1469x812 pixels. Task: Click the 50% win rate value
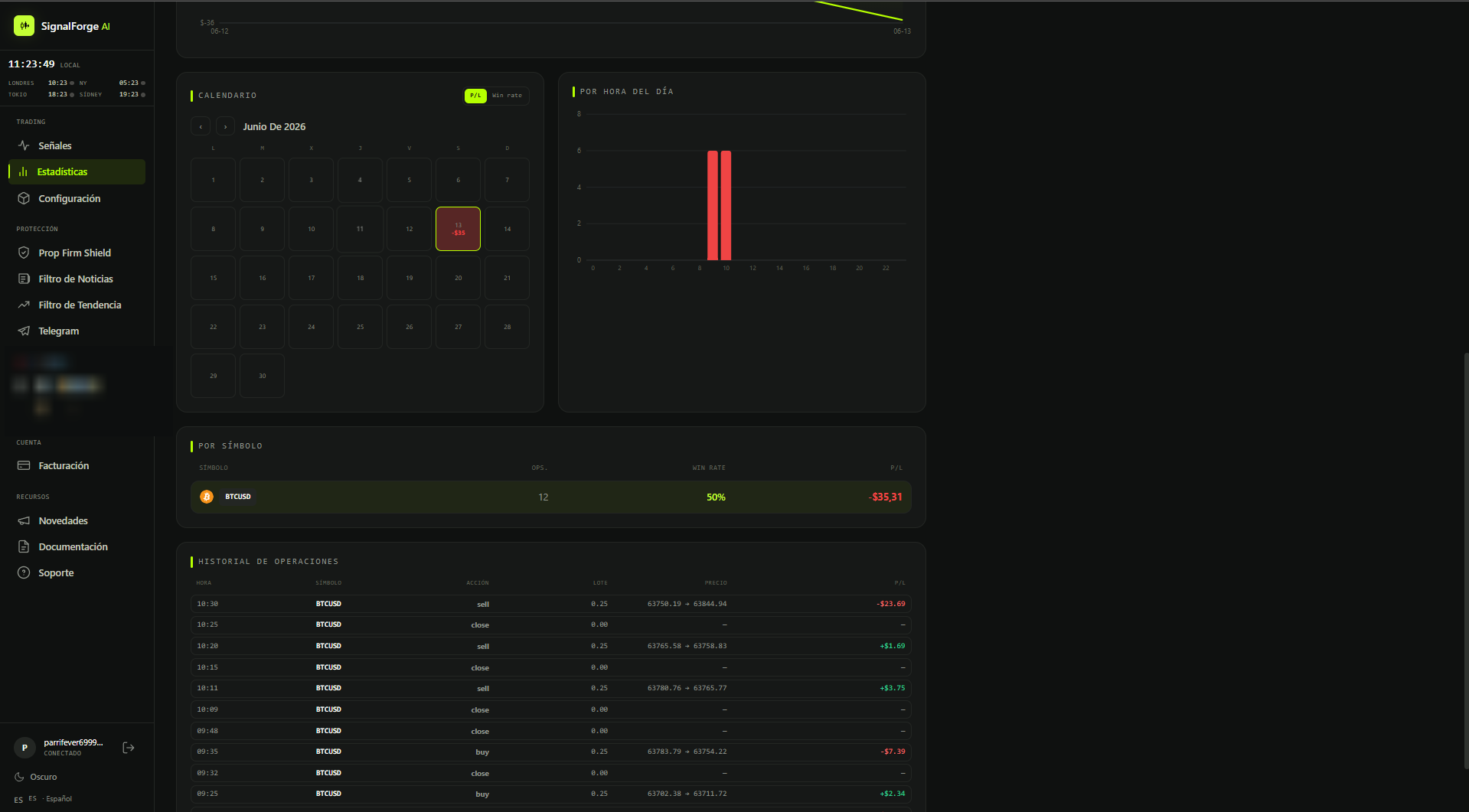(716, 497)
